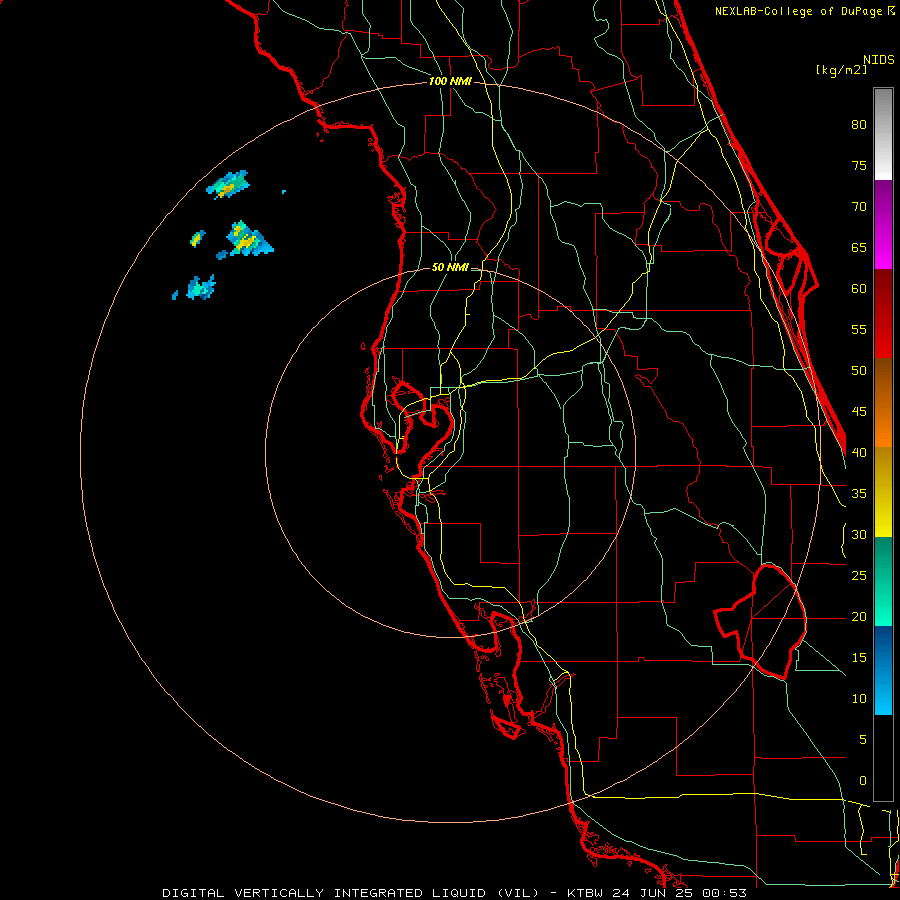The image size is (900, 900).
Task: Click the southernmost blue-green radar echo
Action: click(201, 288)
